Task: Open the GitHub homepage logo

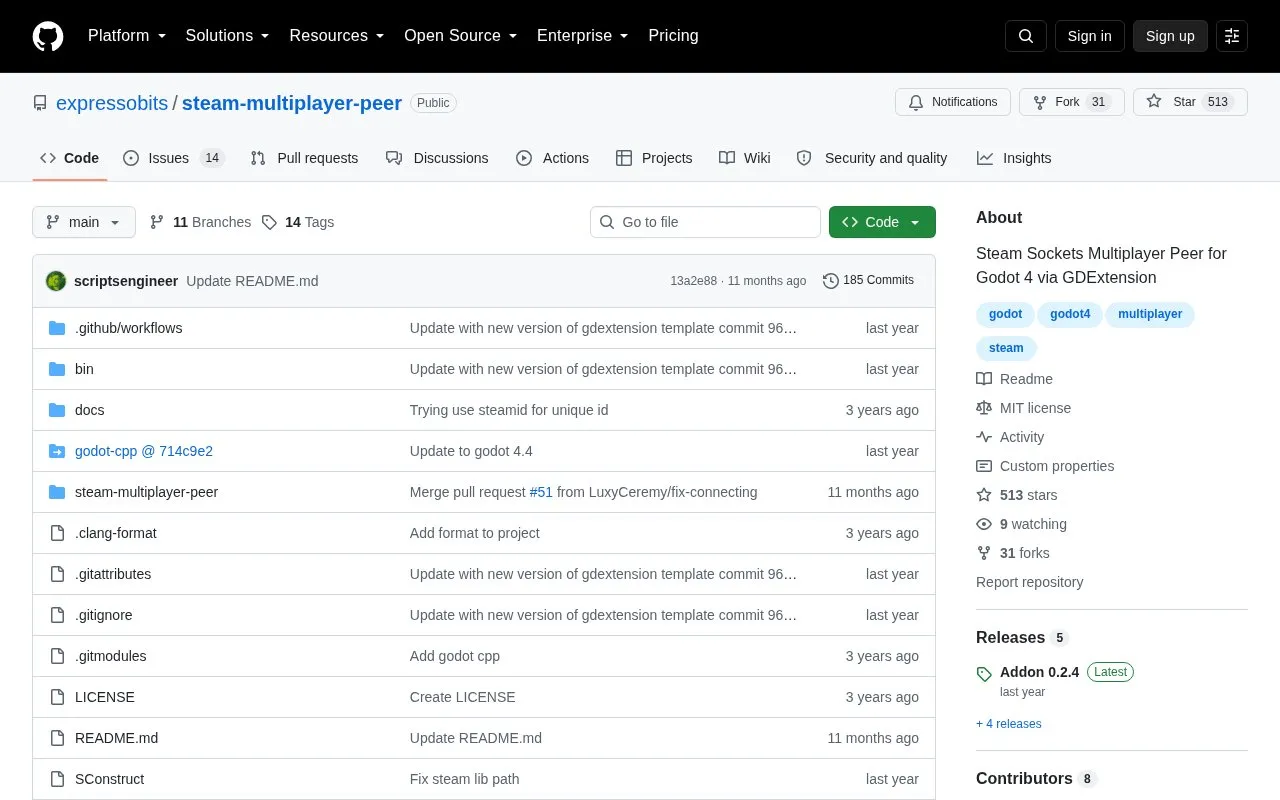Action: click(48, 36)
